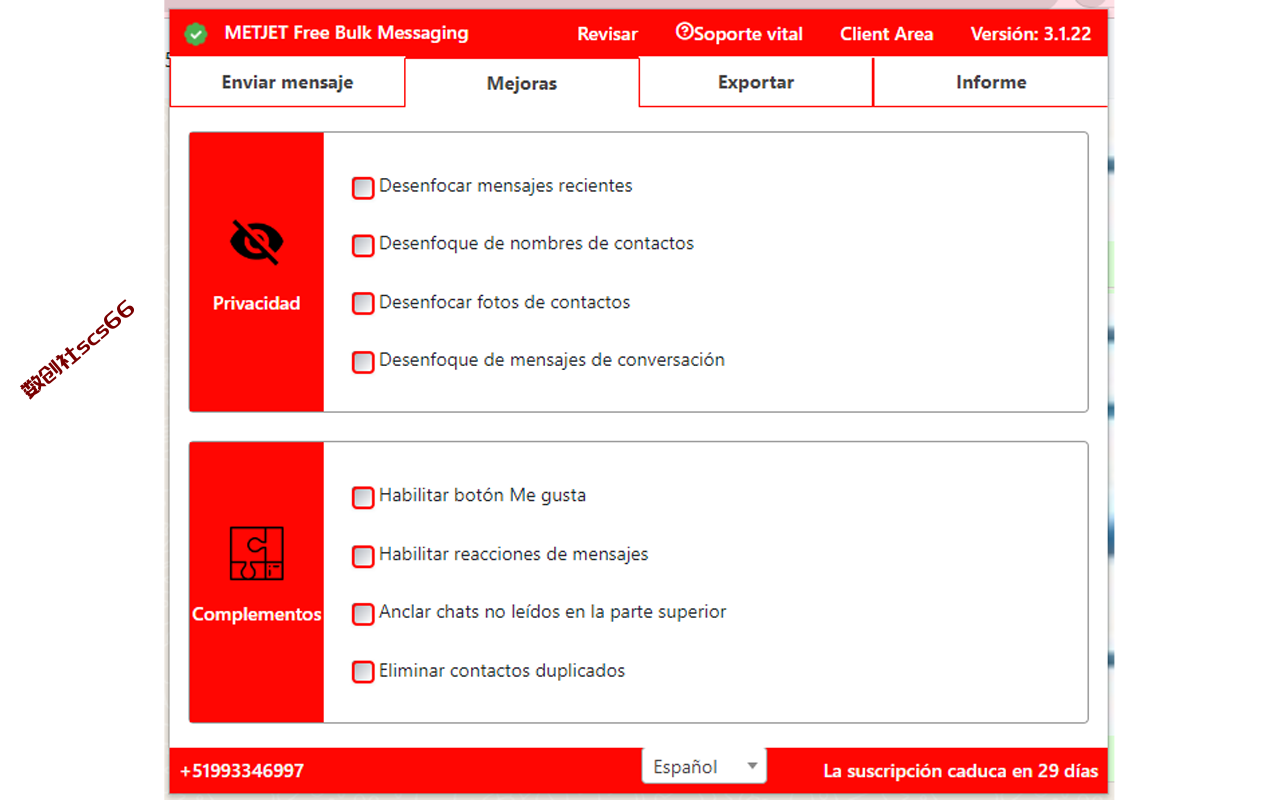Click the subscription expires in 29 días notice
This screenshot has height=800, width=1280.
pyautogui.click(x=961, y=771)
